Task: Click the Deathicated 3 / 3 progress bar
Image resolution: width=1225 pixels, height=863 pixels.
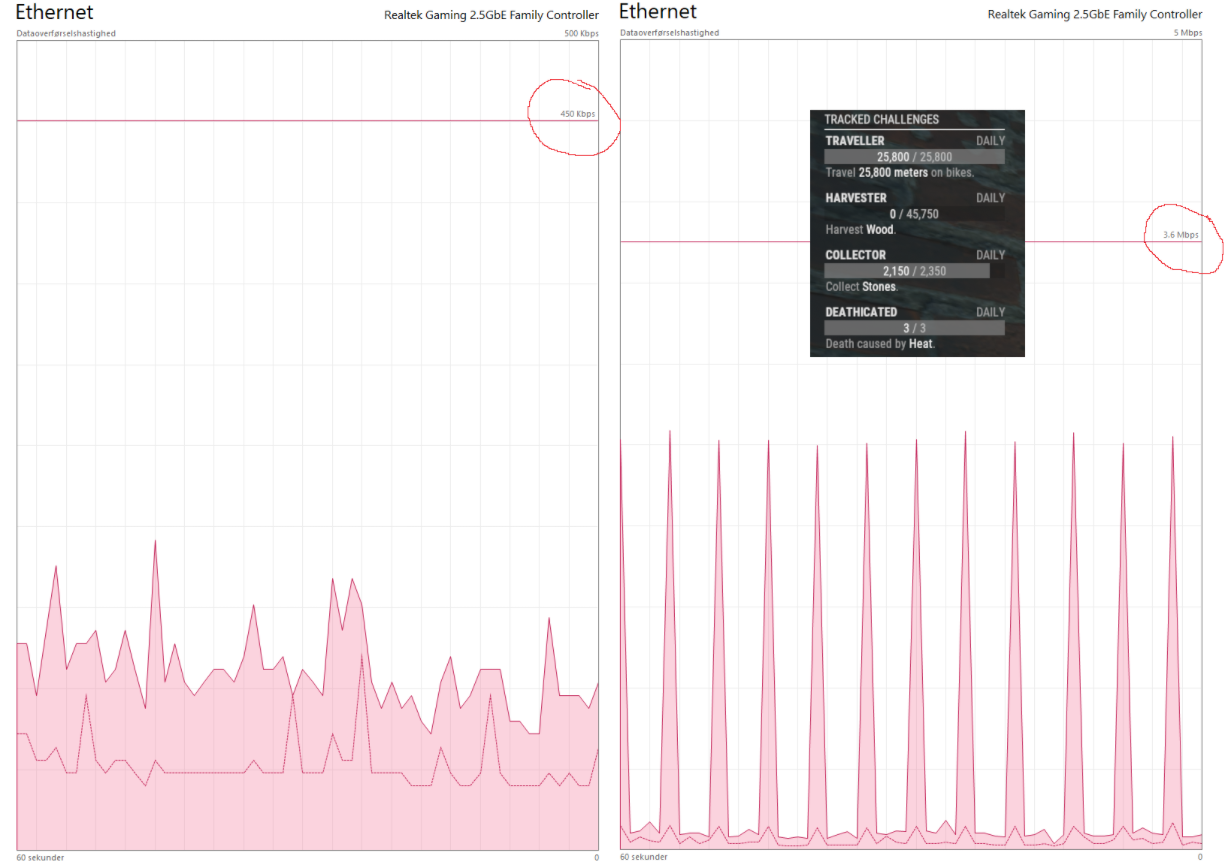Action: point(914,328)
